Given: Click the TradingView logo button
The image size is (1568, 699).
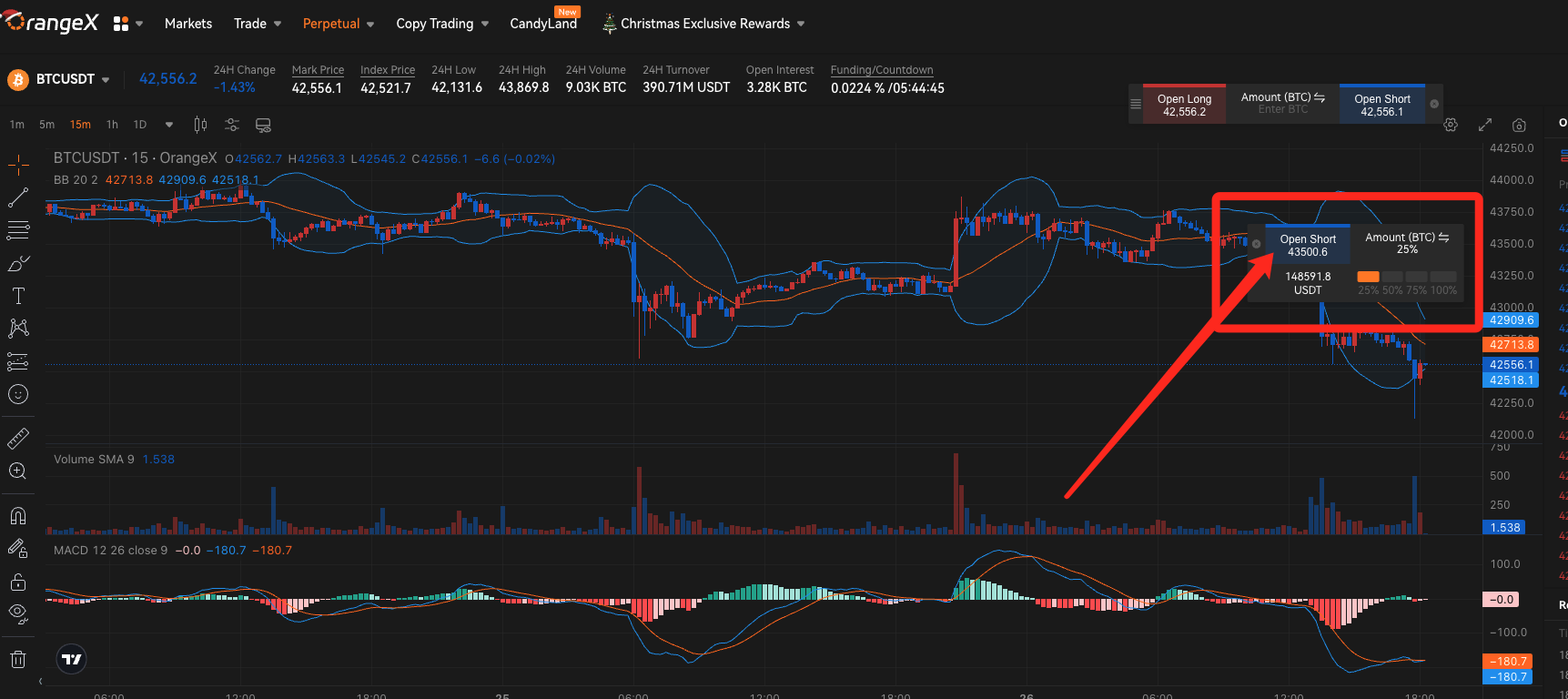Looking at the screenshot, I should [x=72, y=659].
